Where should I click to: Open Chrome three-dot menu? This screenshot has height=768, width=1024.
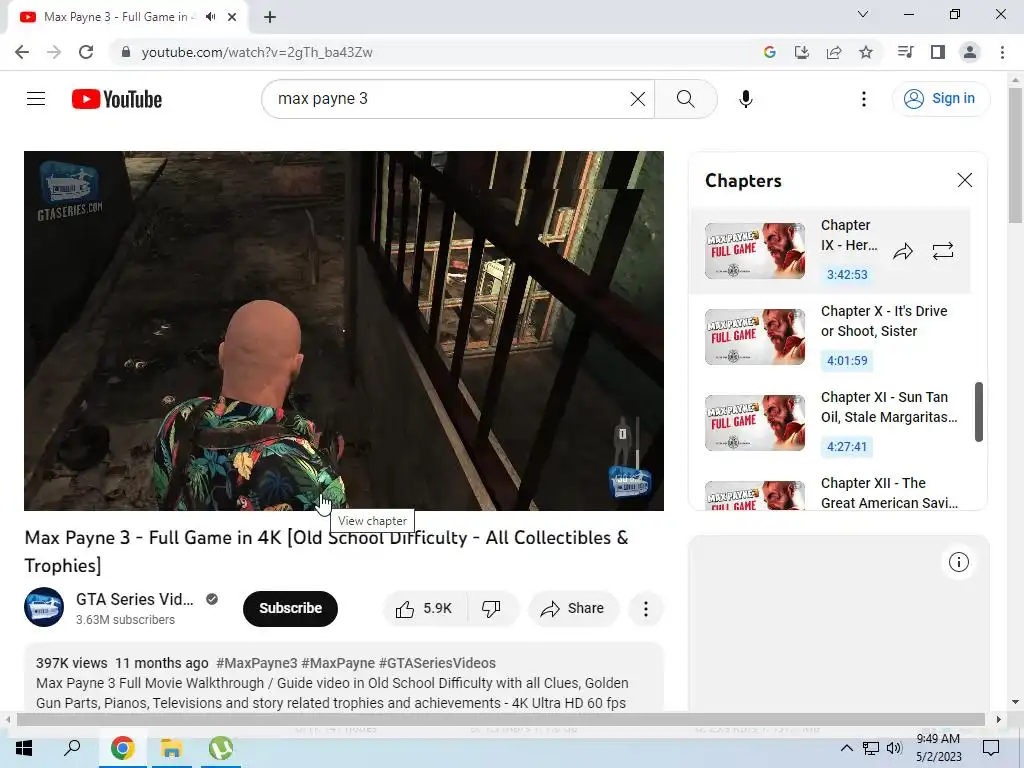1002,52
